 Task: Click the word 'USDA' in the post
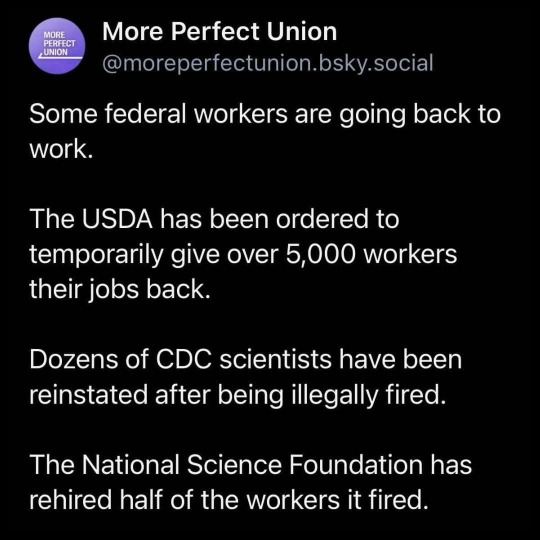pos(117,219)
